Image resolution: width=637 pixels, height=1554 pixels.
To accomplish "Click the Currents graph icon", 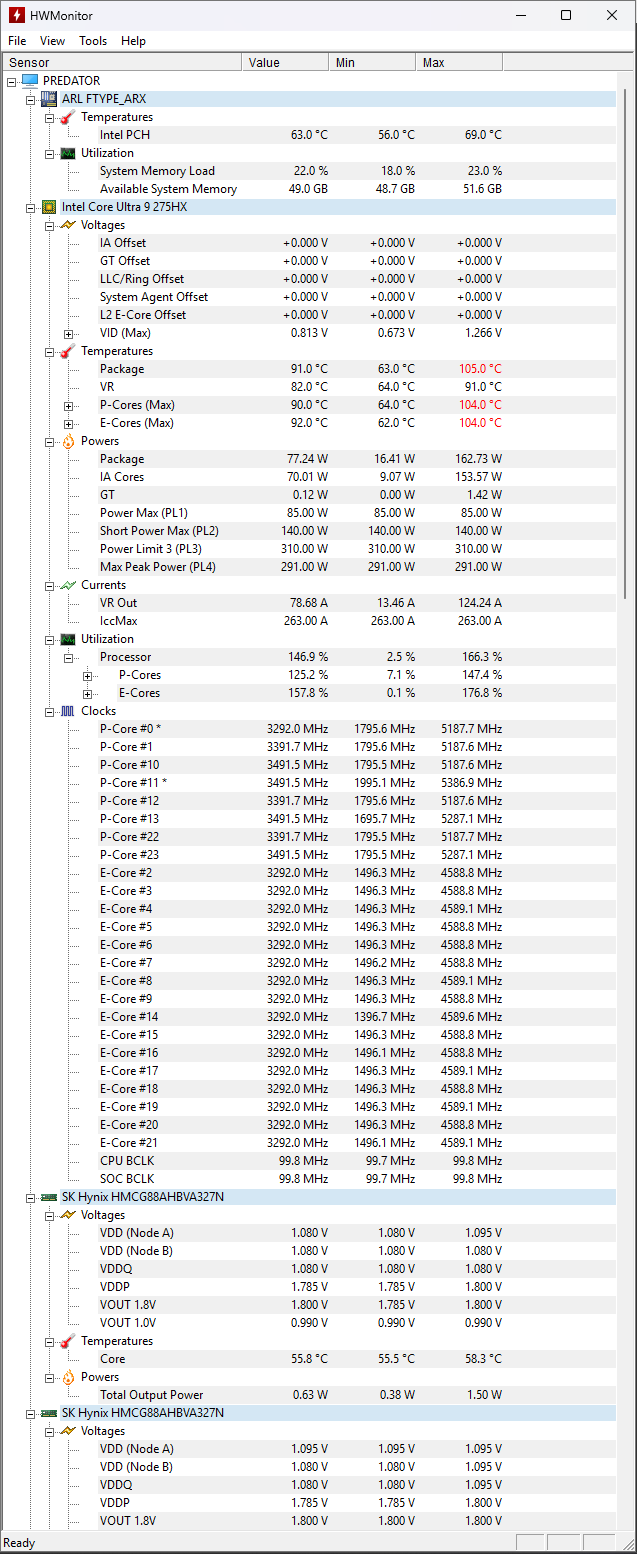I will tap(67, 585).
